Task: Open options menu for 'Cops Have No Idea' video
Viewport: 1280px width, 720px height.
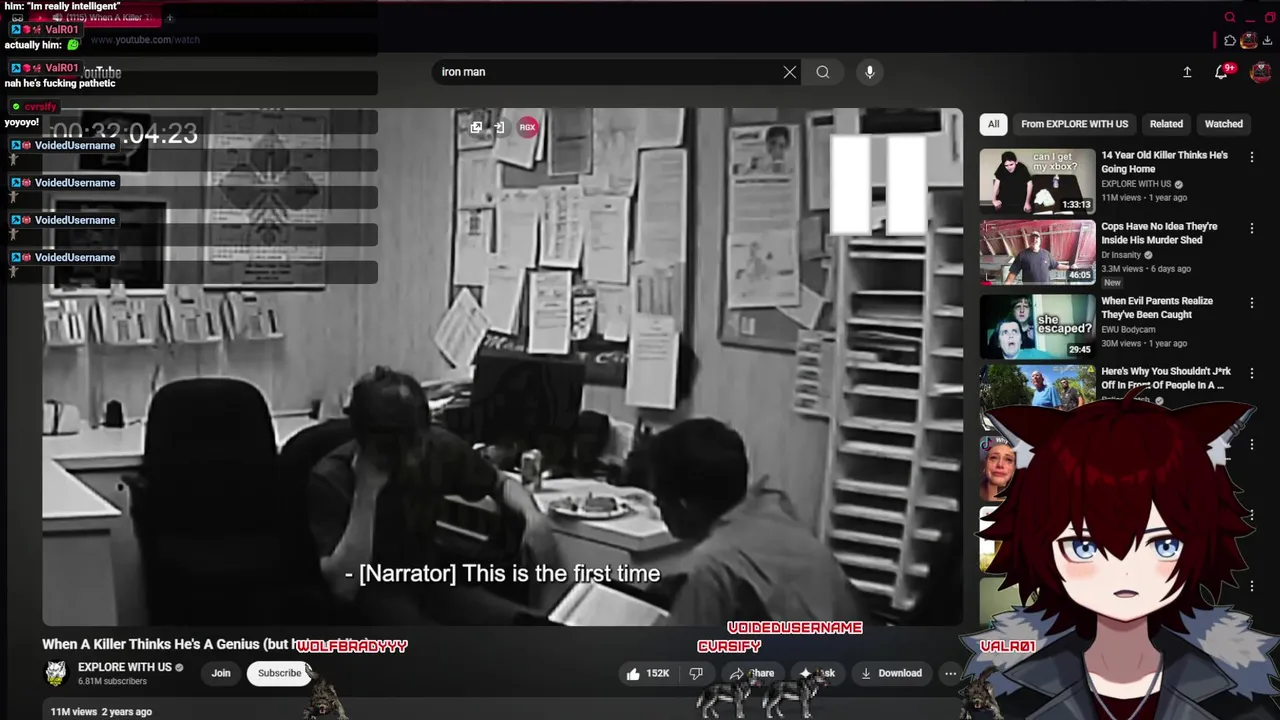Action: pos(1251,228)
